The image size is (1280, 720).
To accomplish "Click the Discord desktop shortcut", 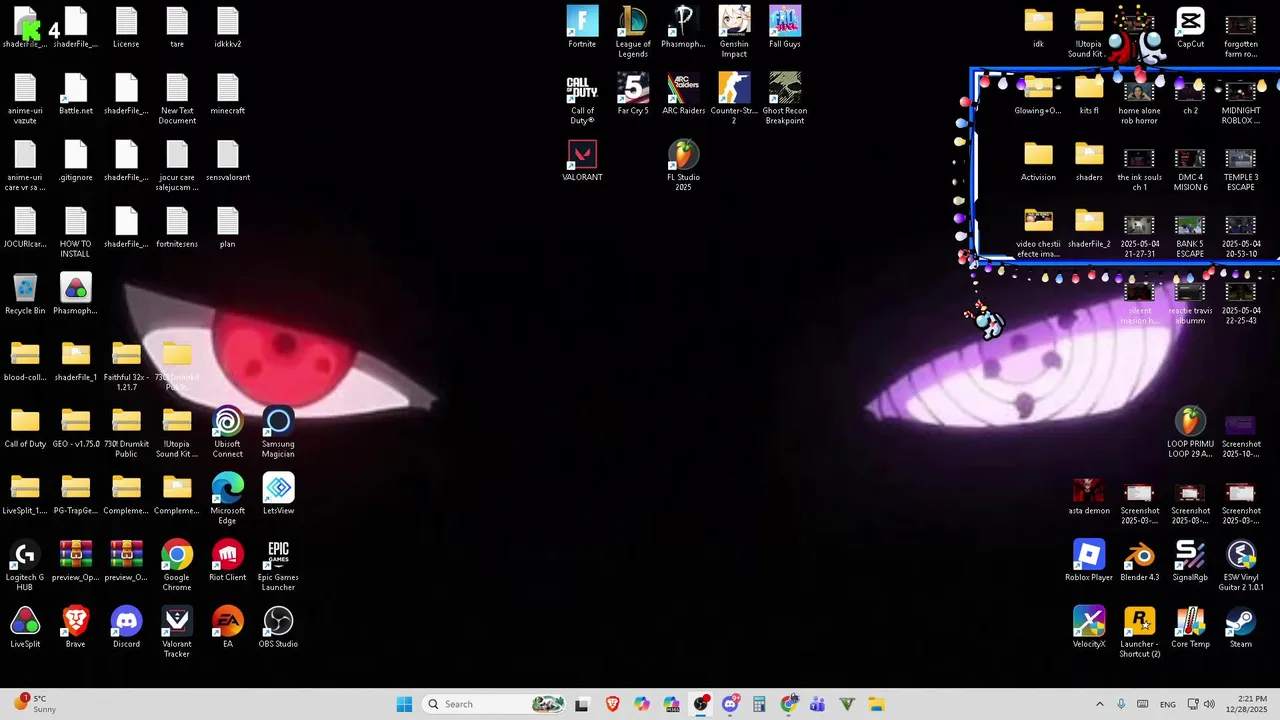I will point(126,628).
